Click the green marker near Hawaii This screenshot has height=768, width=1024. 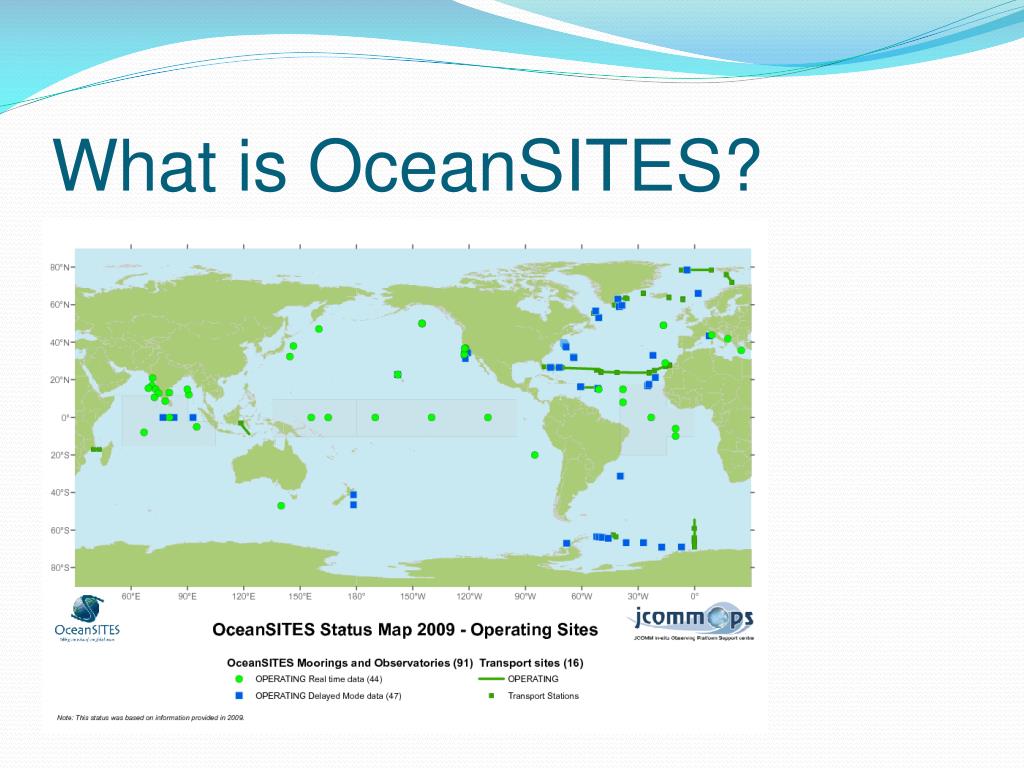[398, 375]
